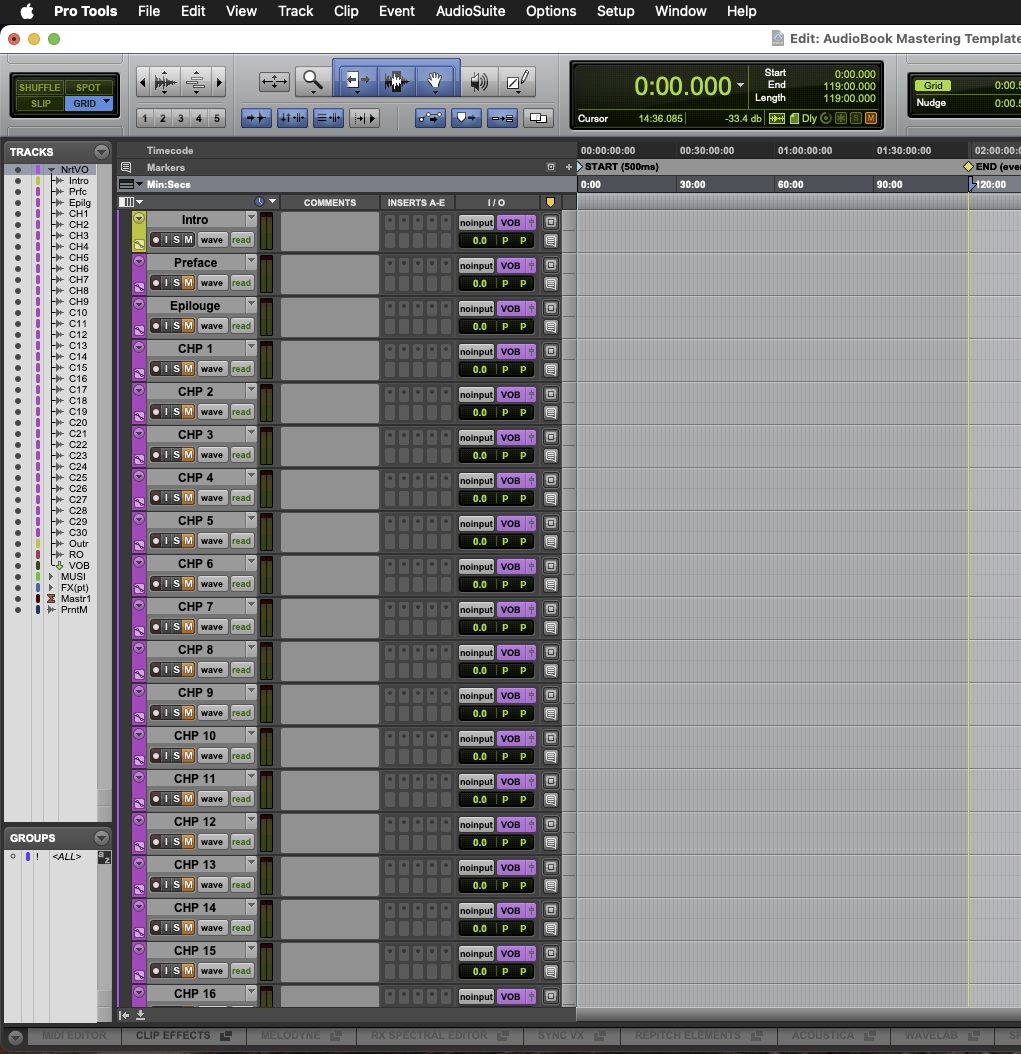Open the AudioSuite menu
Image resolution: width=1021 pixels, height=1054 pixels.
click(x=471, y=11)
